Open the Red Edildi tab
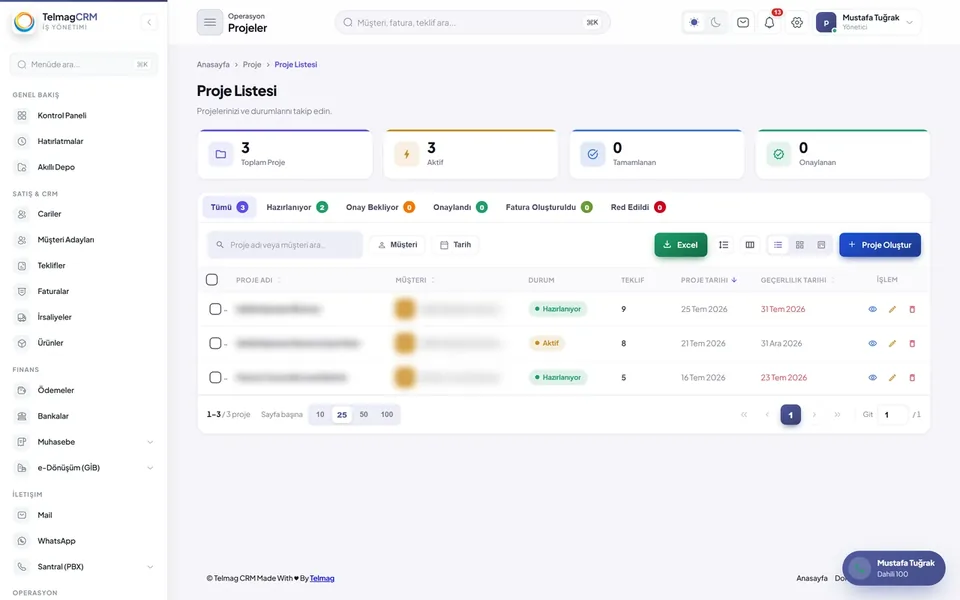 pos(638,207)
